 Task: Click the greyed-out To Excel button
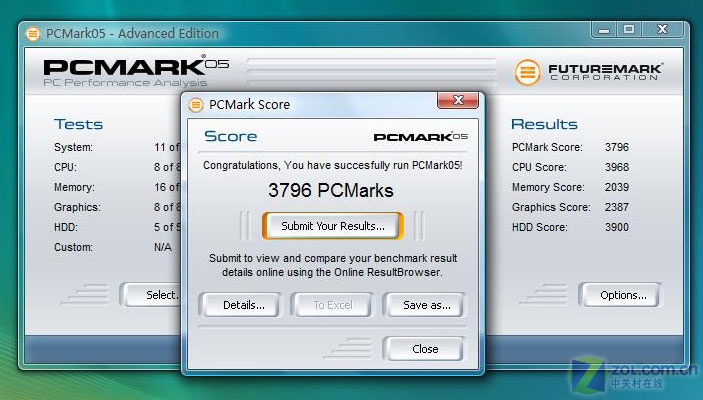pyautogui.click(x=333, y=305)
